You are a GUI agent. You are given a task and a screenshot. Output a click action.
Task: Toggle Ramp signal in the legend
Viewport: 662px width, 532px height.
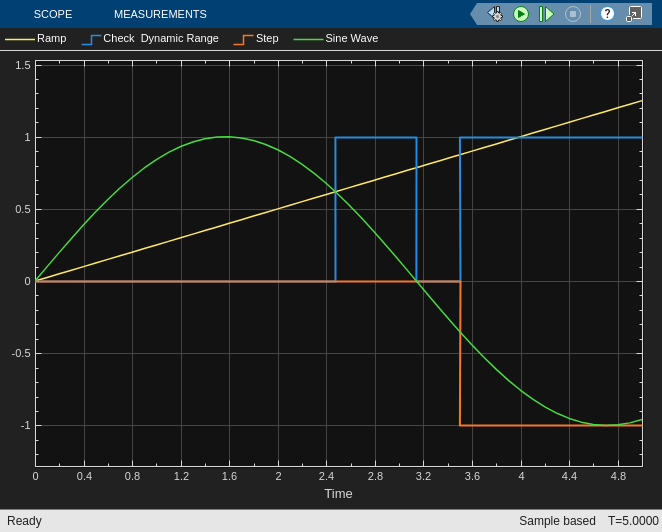click(x=35, y=38)
